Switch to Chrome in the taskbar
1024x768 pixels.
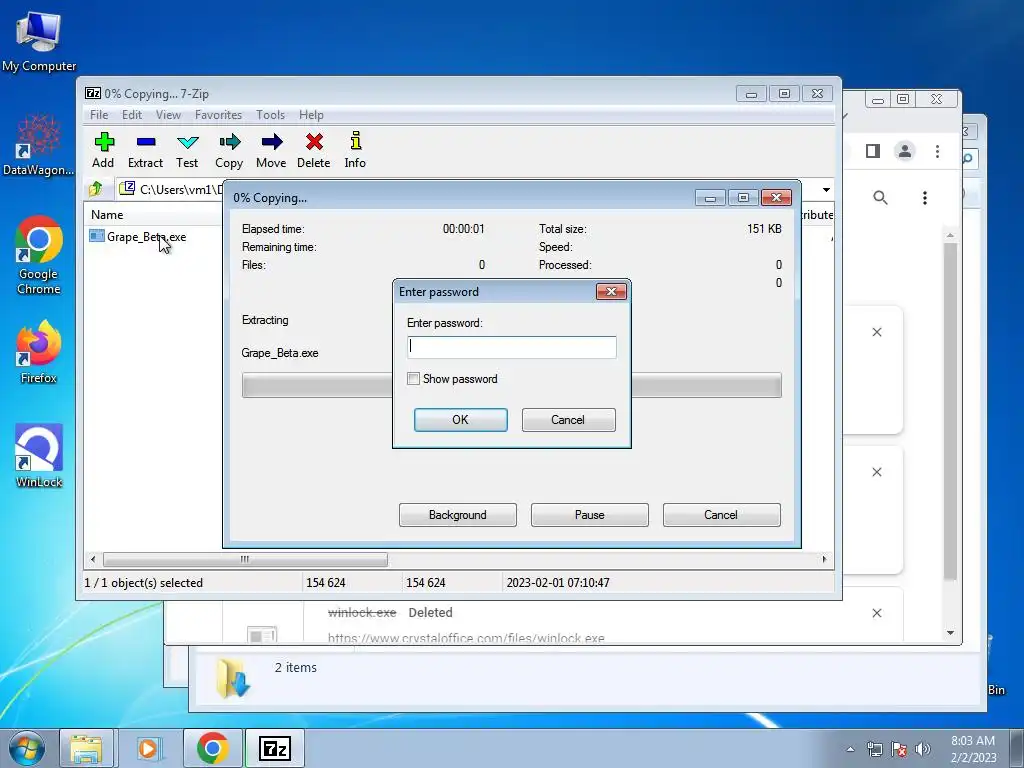pyautogui.click(x=212, y=748)
